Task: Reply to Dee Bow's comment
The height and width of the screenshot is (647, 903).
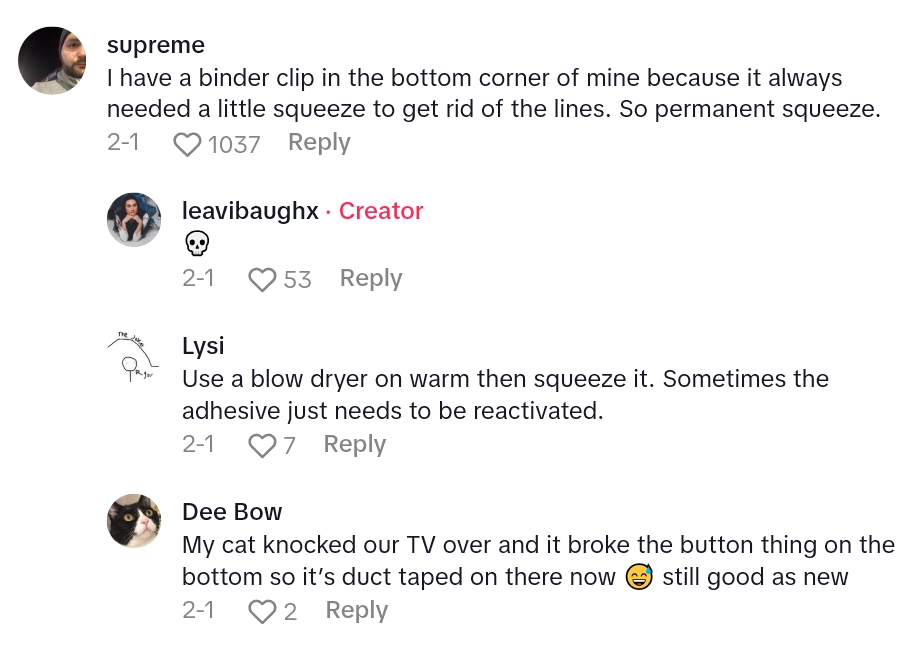Action: (357, 610)
